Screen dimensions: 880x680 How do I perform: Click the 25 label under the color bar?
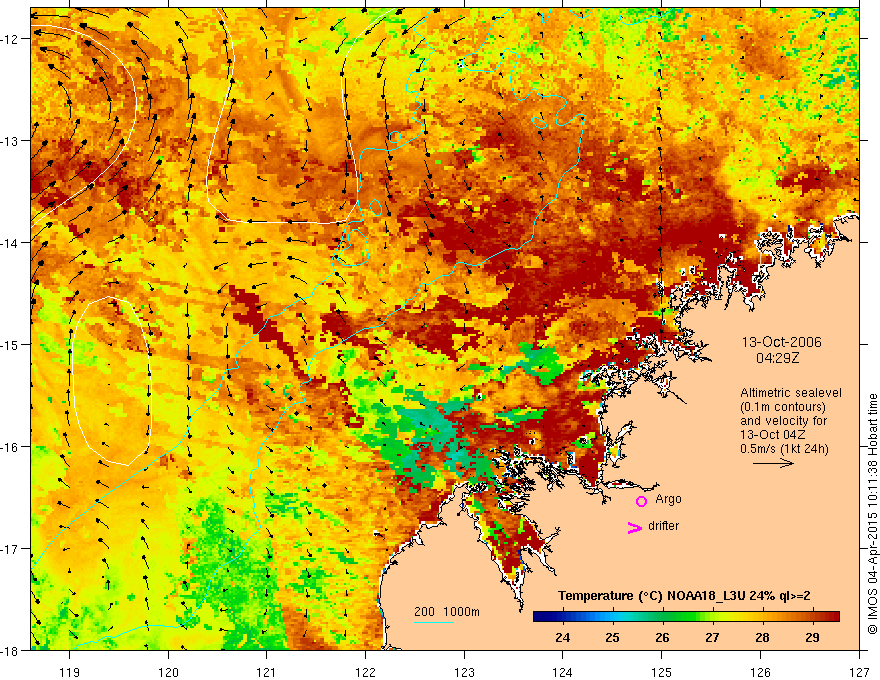click(612, 637)
